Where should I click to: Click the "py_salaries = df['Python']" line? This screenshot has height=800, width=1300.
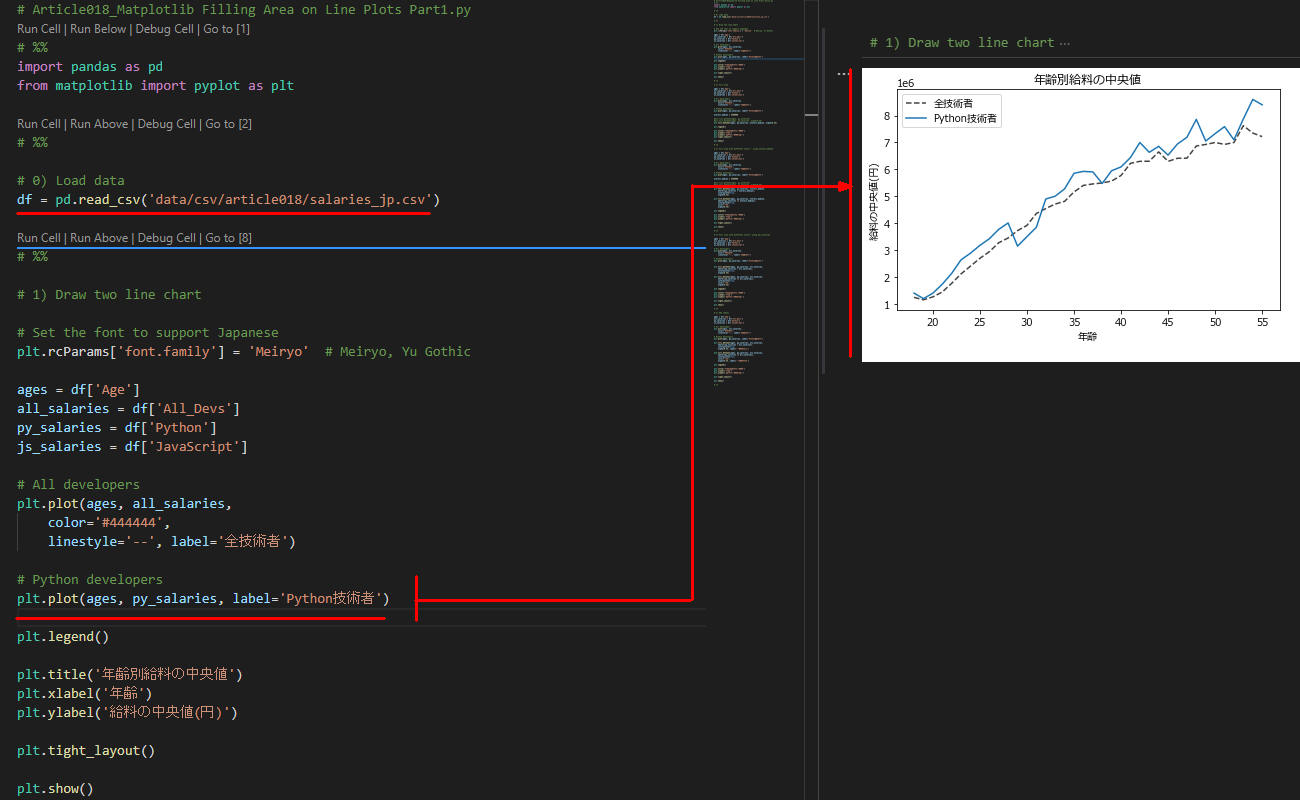(x=117, y=428)
